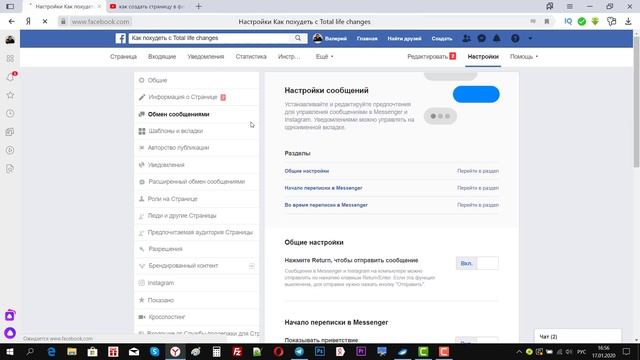
Task: Click Перейти в раздел for Начало переписки
Action: pyautogui.click(x=478, y=188)
